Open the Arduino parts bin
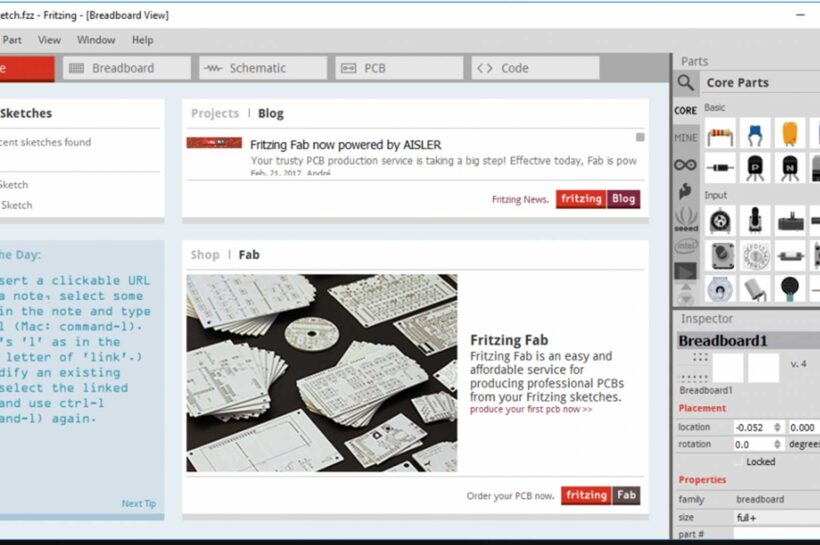Viewport: 820px width, 545px height. 685,164
